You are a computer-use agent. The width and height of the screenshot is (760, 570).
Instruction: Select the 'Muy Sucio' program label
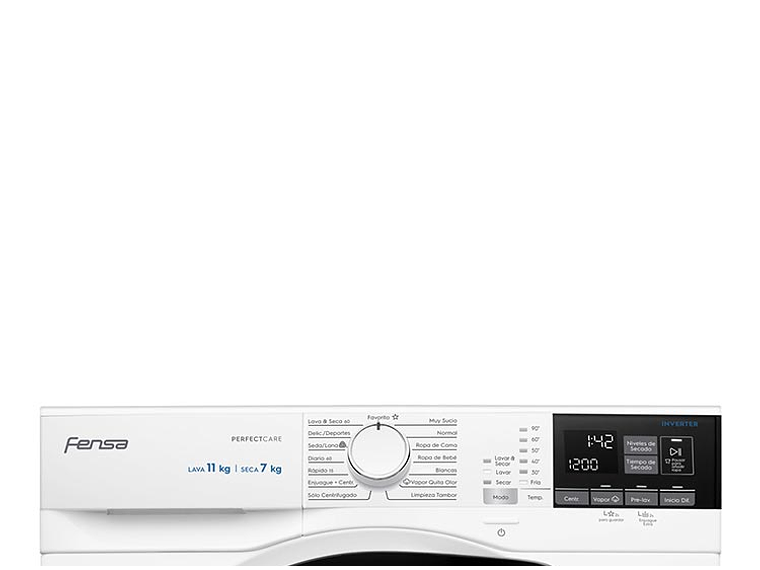tap(443, 421)
